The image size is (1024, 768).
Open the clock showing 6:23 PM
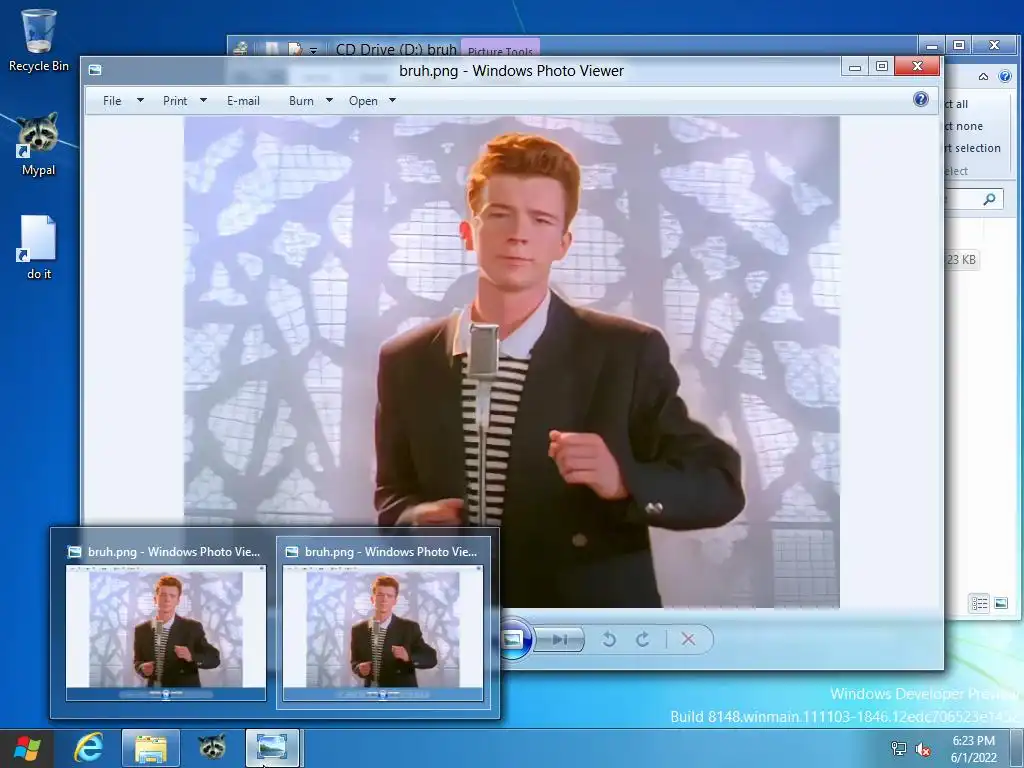pyautogui.click(x=974, y=749)
